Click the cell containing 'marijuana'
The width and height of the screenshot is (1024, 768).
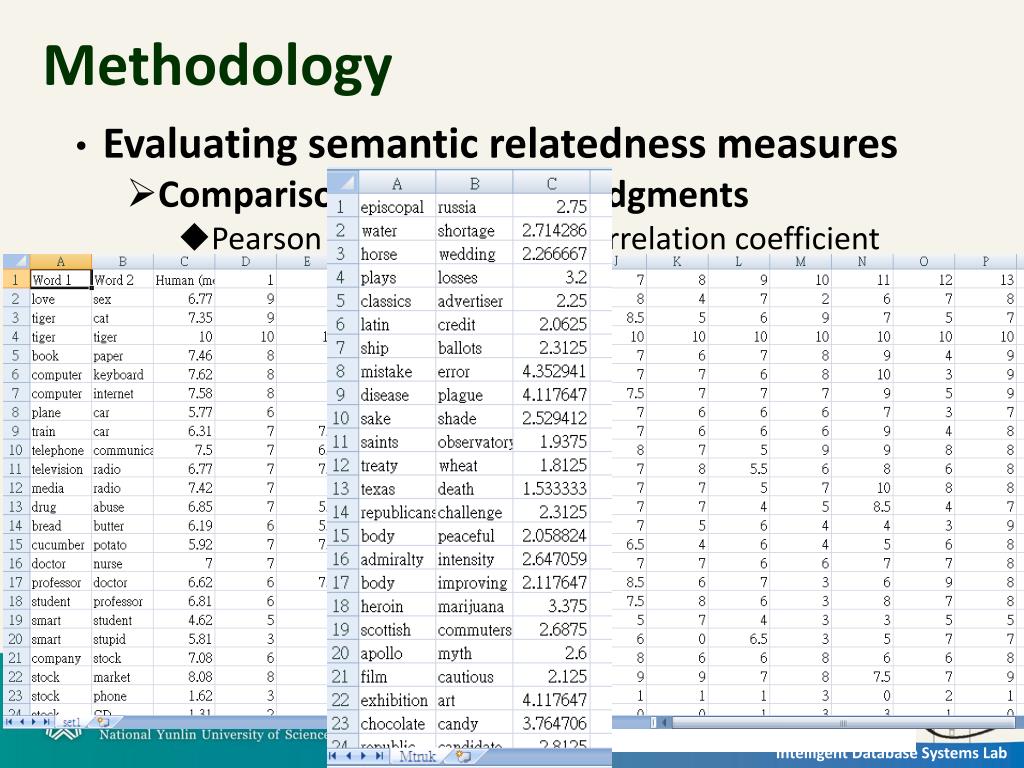click(x=475, y=606)
